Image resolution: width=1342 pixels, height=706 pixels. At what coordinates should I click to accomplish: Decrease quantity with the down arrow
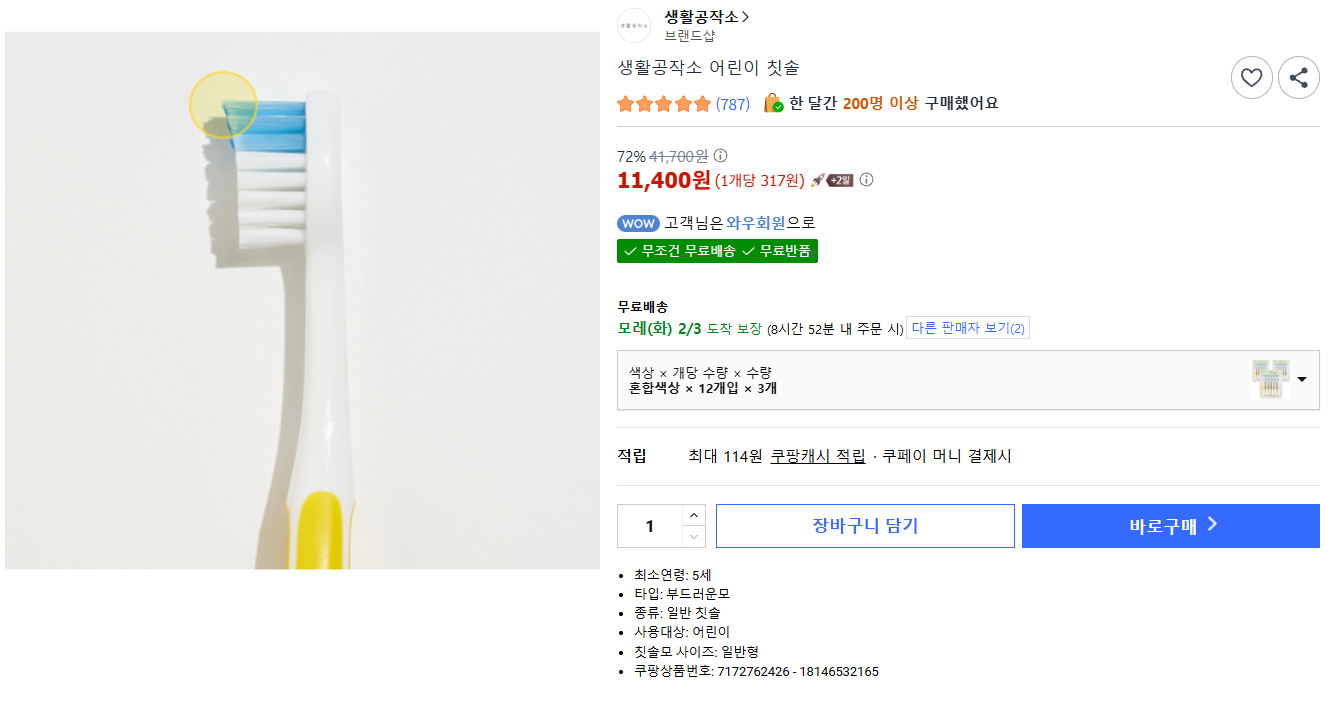694,537
